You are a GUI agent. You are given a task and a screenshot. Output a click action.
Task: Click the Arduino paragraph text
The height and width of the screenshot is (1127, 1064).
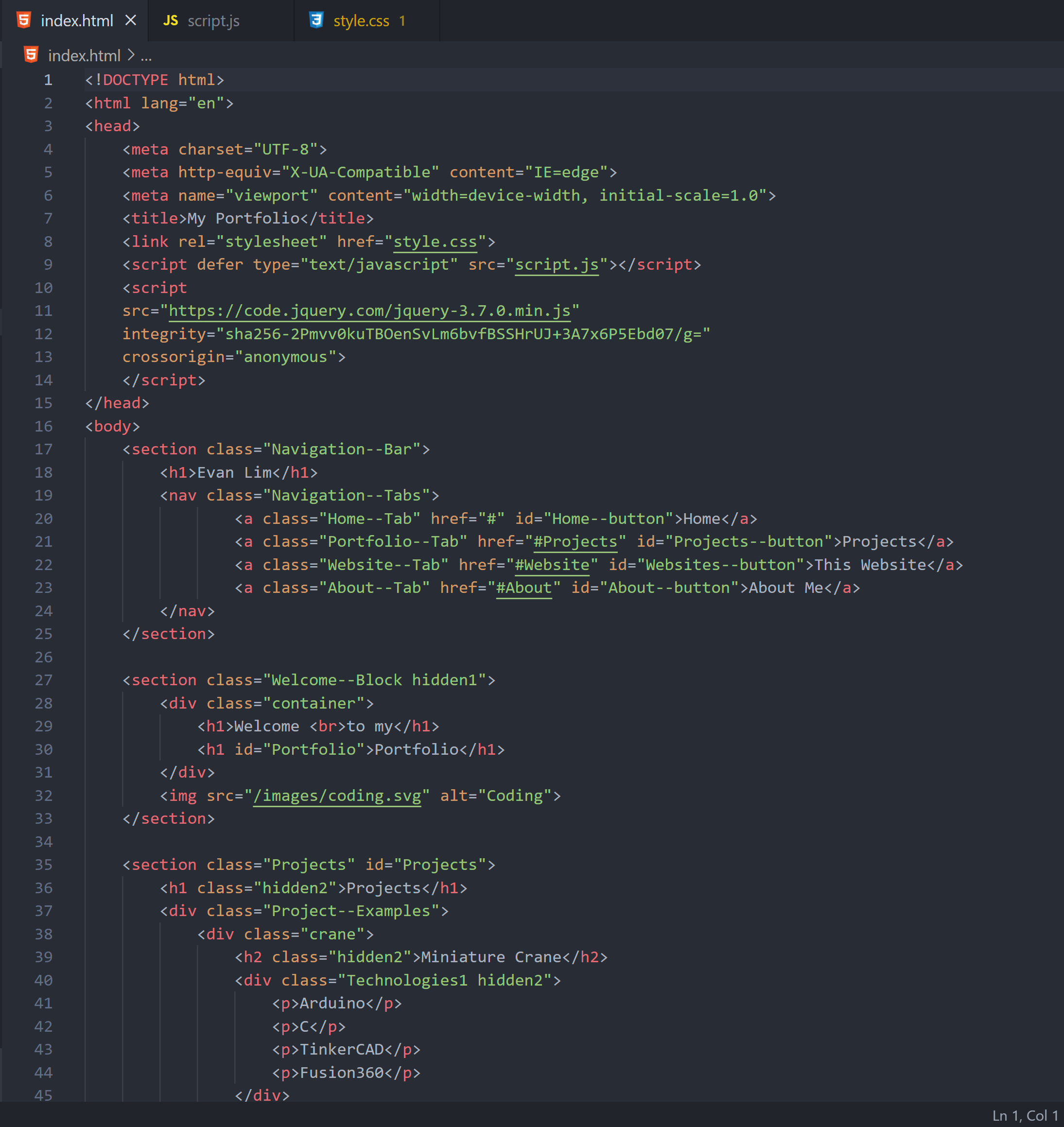332,1004
